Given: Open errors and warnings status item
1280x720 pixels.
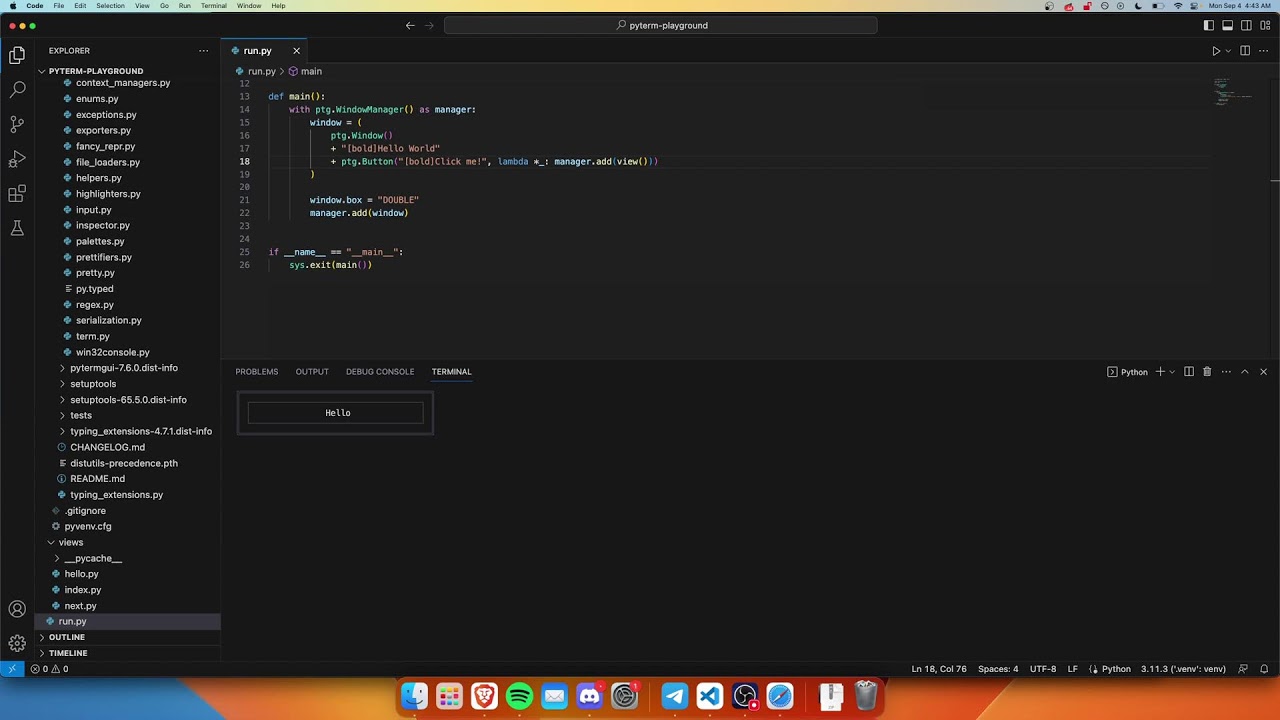Looking at the screenshot, I should [x=50, y=669].
